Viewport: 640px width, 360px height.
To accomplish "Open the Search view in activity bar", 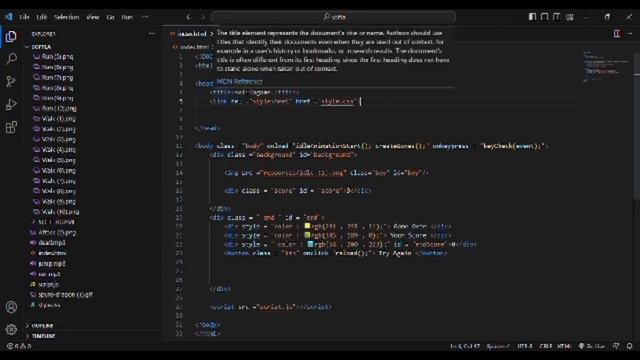I will (x=11, y=59).
